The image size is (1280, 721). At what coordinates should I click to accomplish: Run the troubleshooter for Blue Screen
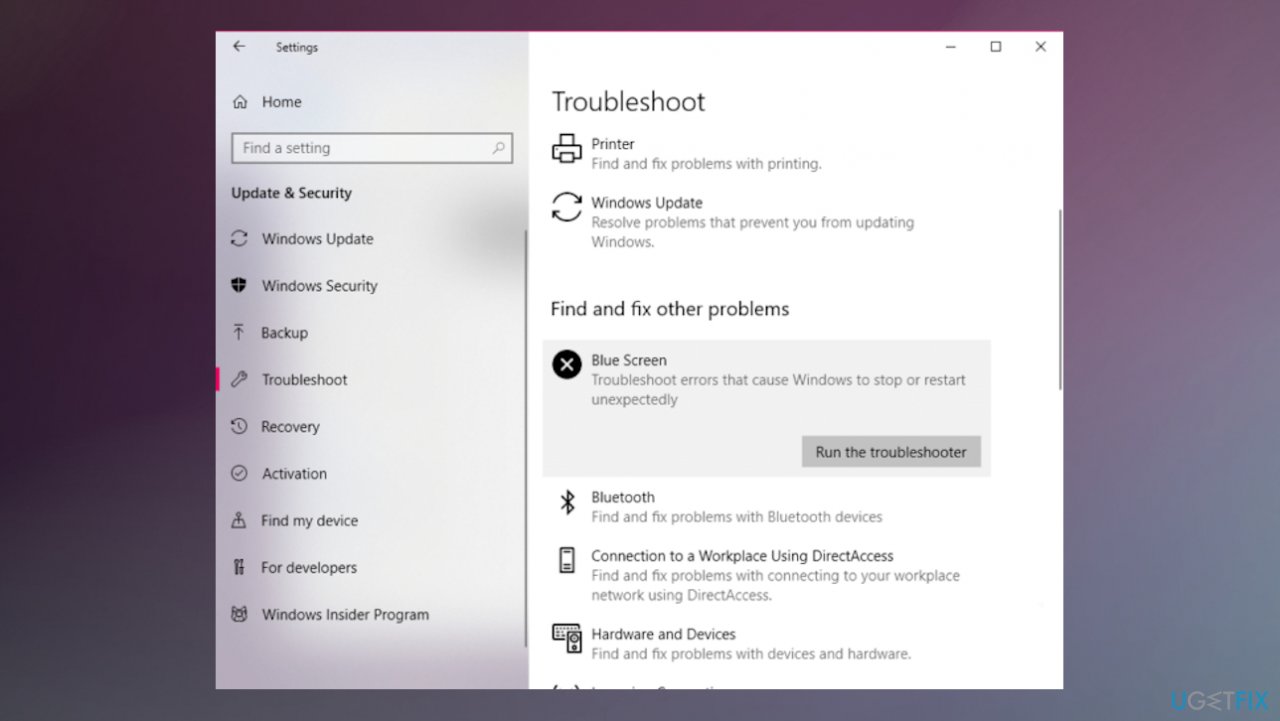coord(891,452)
